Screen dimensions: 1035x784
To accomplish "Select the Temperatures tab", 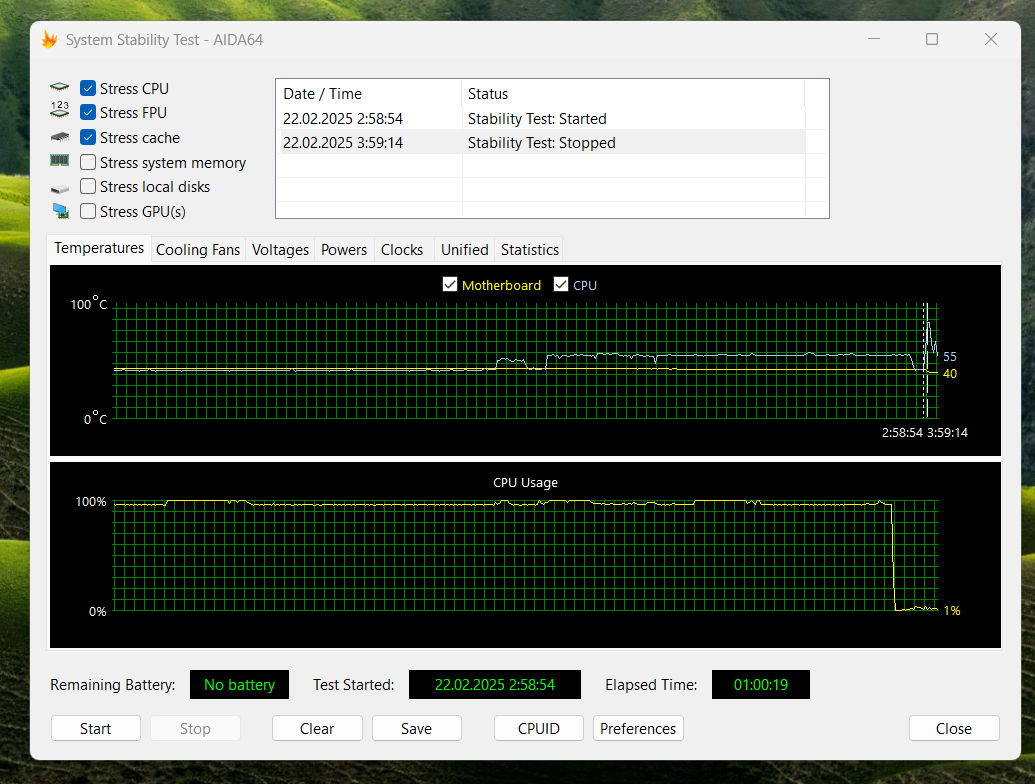I will tap(99, 248).
